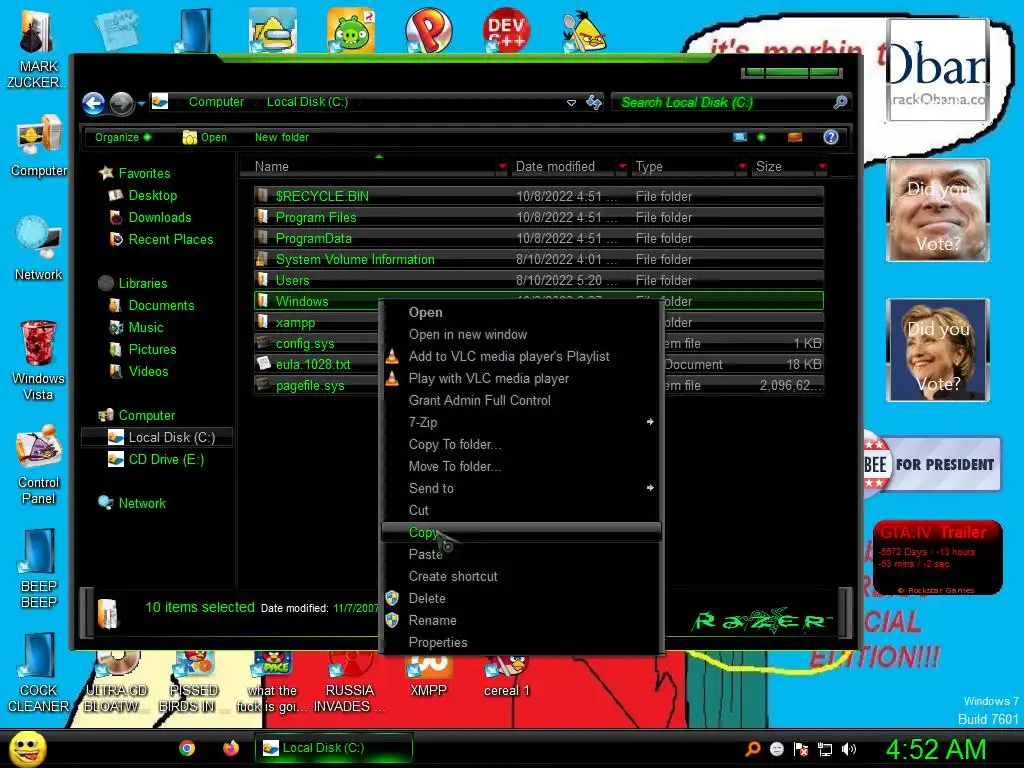1024x768 pixels.
Task: Click the Back navigation arrow
Action: (x=93, y=103)
